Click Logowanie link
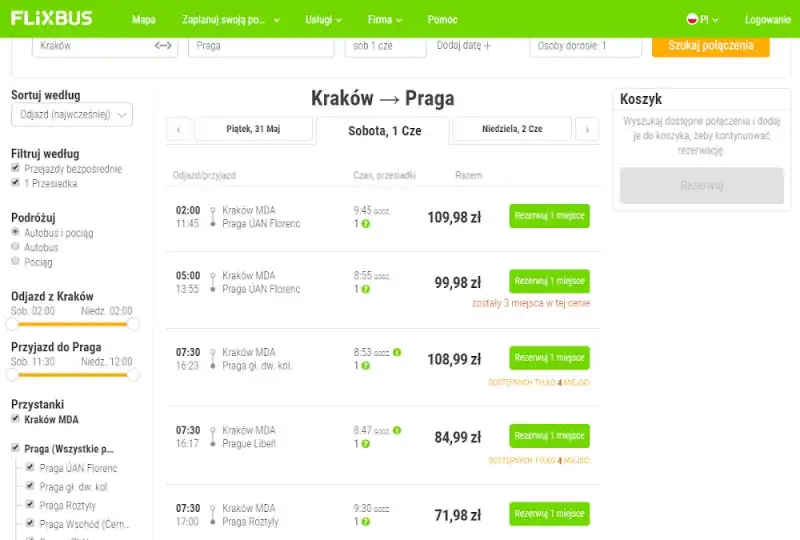Viewport: 800px width, 540px height. coord(767,20)
